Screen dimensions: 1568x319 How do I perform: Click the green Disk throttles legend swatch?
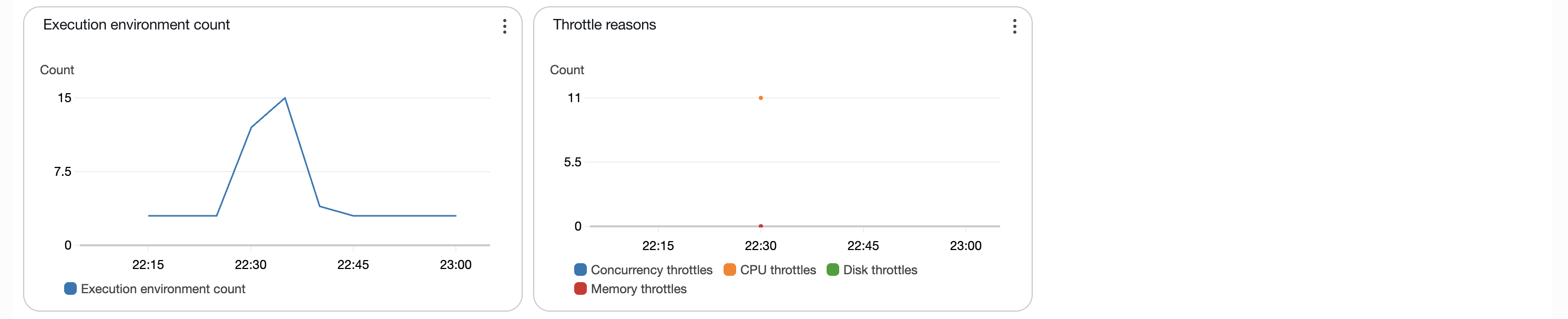pyautogui.click(x=832, y=270)
